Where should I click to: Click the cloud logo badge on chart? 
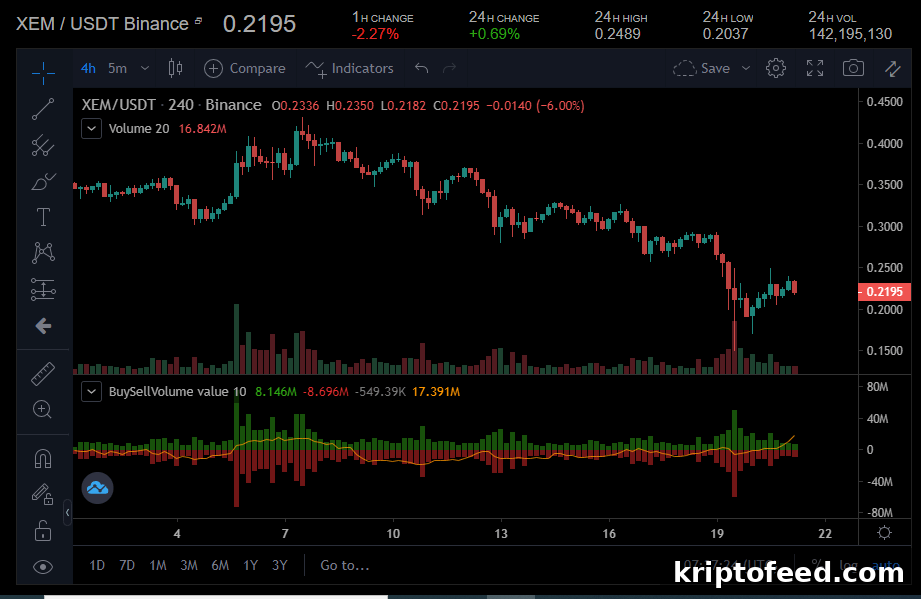pyautogui.click(x=98, y=488)
